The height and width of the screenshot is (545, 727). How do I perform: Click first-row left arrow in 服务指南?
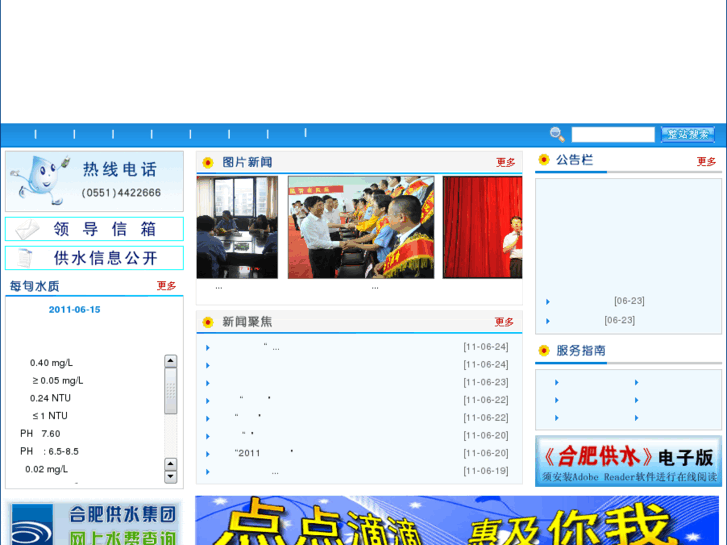(557, 383)
